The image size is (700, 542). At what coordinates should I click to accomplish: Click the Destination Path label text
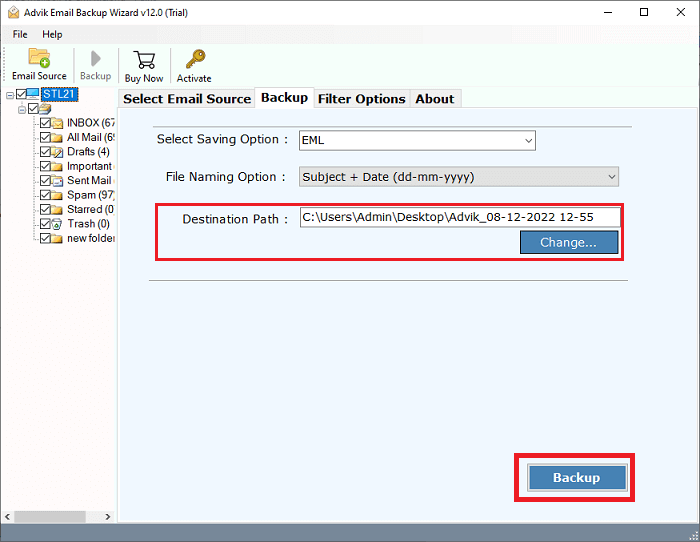tap(235, 219)
